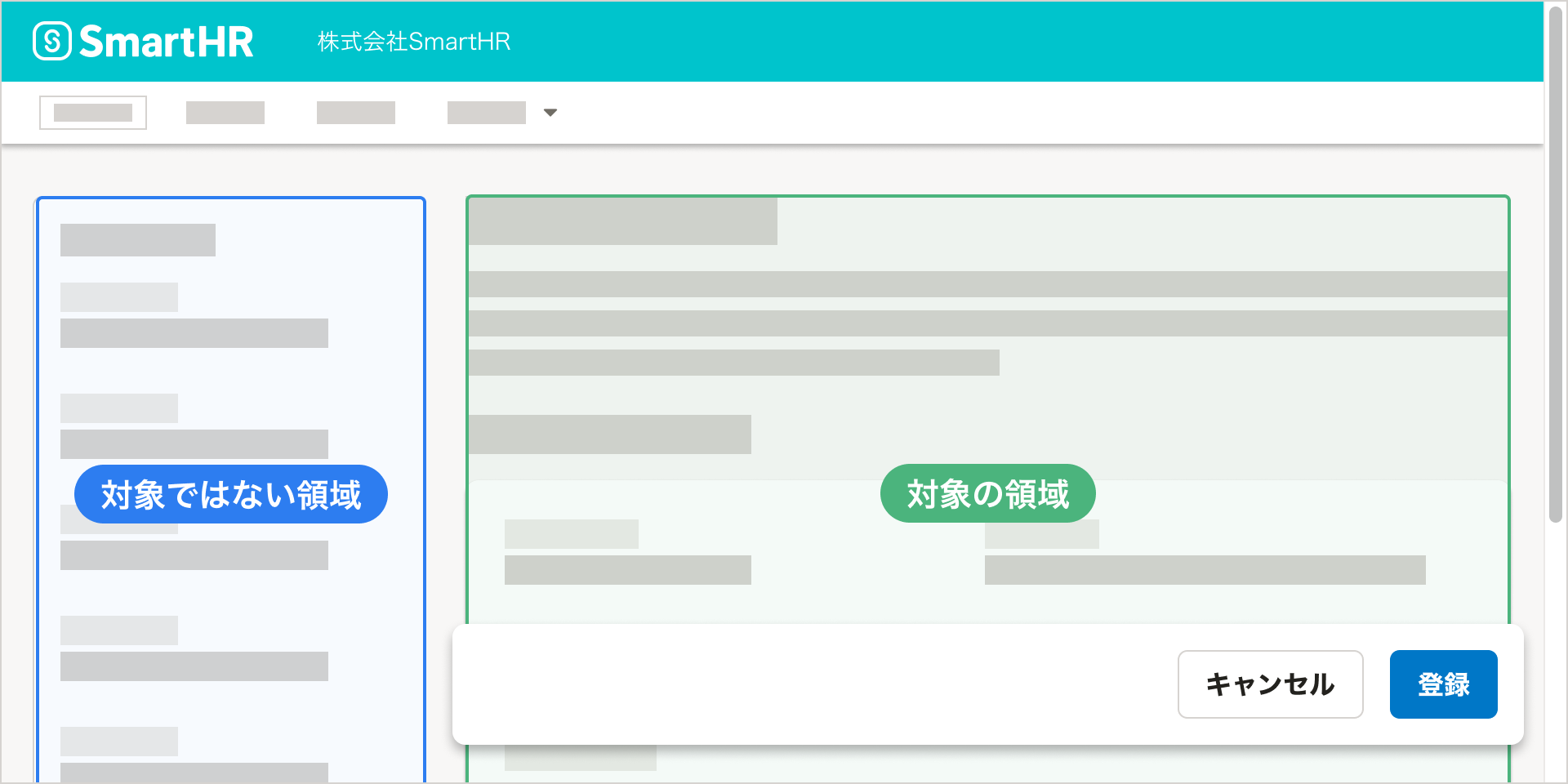Image resolution: width=1568 pixels, height=784 pixels.
Task: Click the heading placeholder atop the blue sidebar
Action: tap(138, 240)
